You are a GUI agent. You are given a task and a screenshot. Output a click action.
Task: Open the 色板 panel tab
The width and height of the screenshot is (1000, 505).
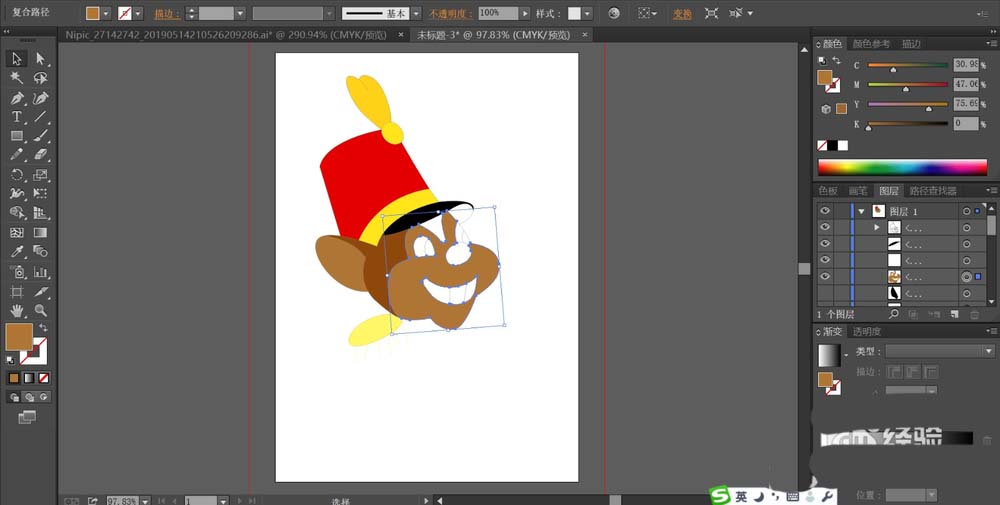pyautogui.click(x=828, y=191)
